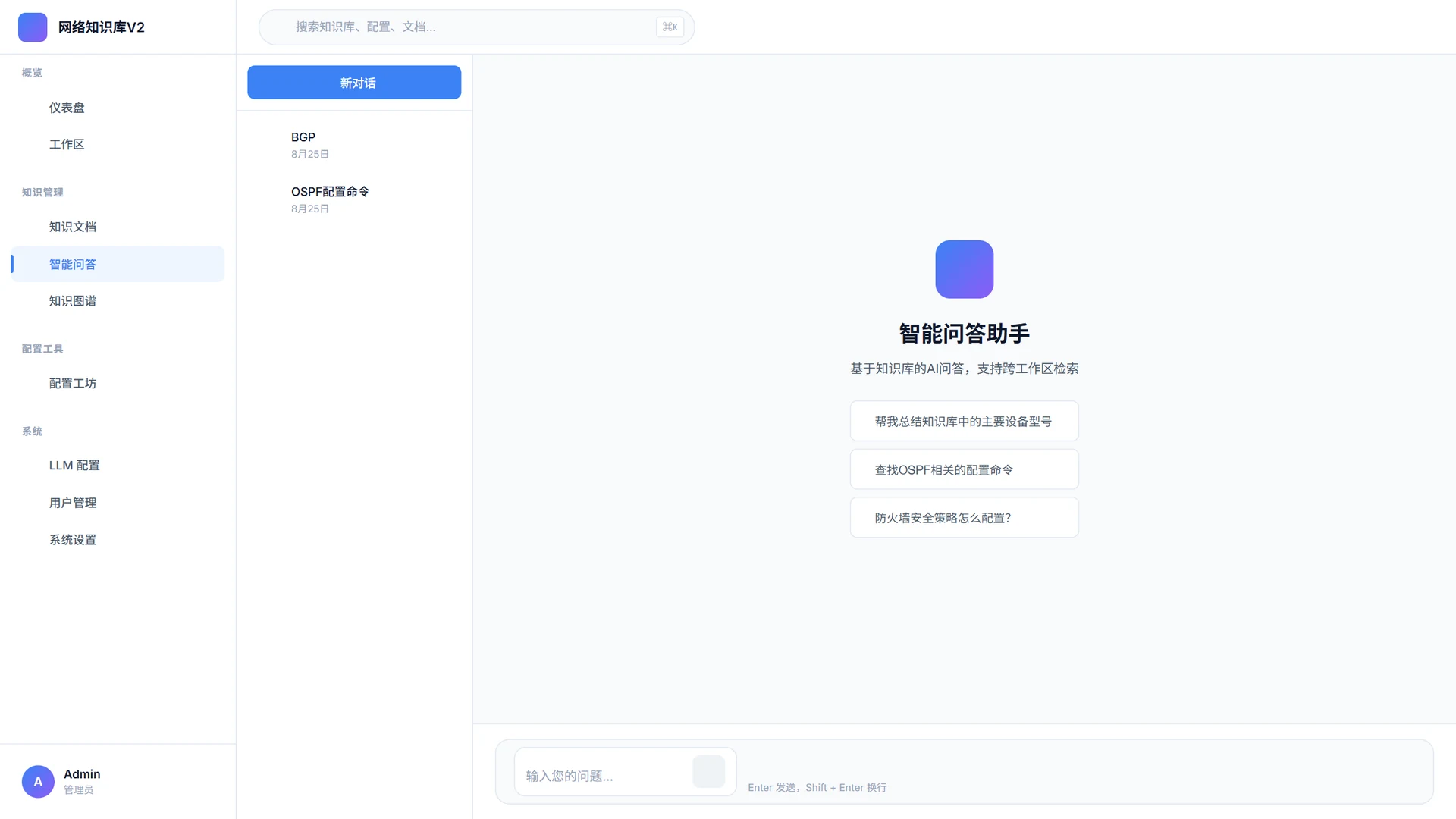1456x819 pixels.
Task: Click the 管理员 role label
Action: [79, 790]
